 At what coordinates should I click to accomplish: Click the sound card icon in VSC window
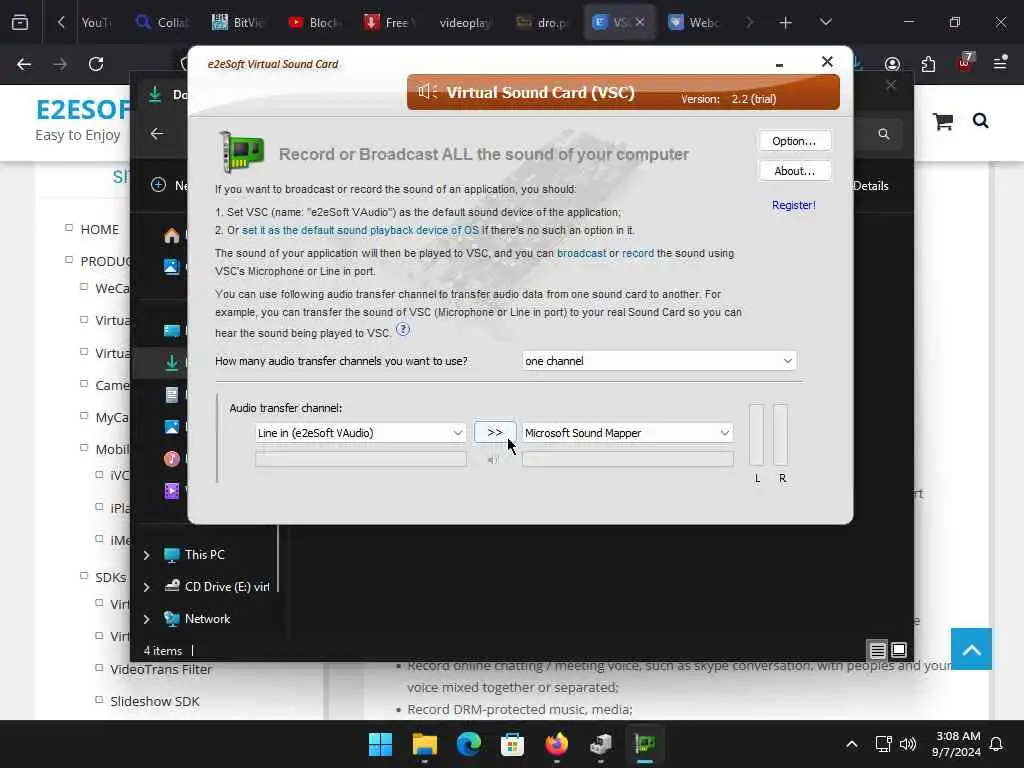coord(241,152)
